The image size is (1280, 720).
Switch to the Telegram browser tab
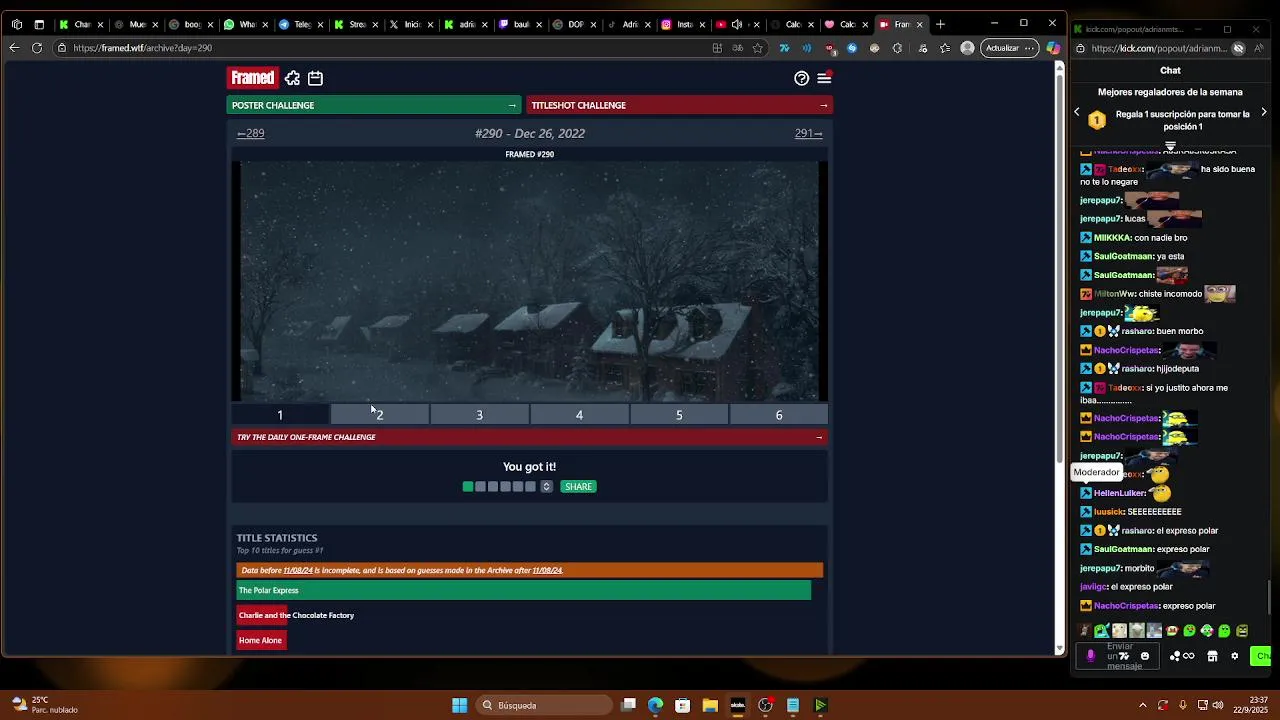point(300,24)
